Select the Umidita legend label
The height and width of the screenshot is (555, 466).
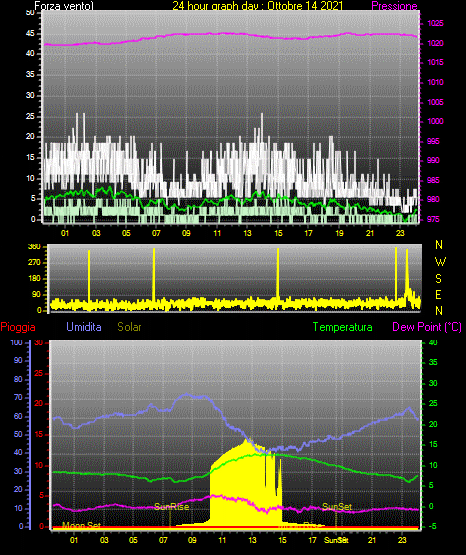[x=84, y=327]
